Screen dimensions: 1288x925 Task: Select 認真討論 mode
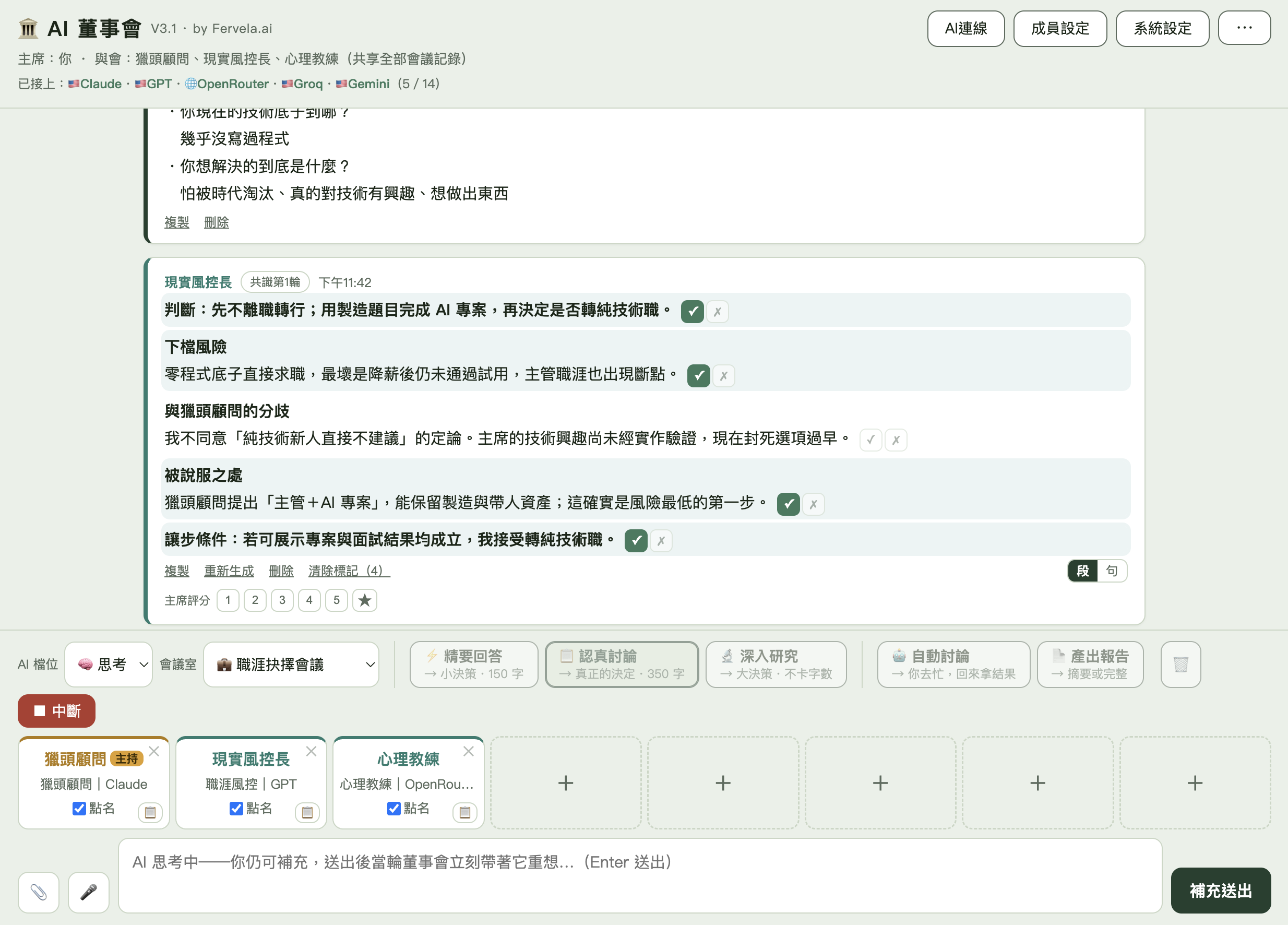click(622, 664)
